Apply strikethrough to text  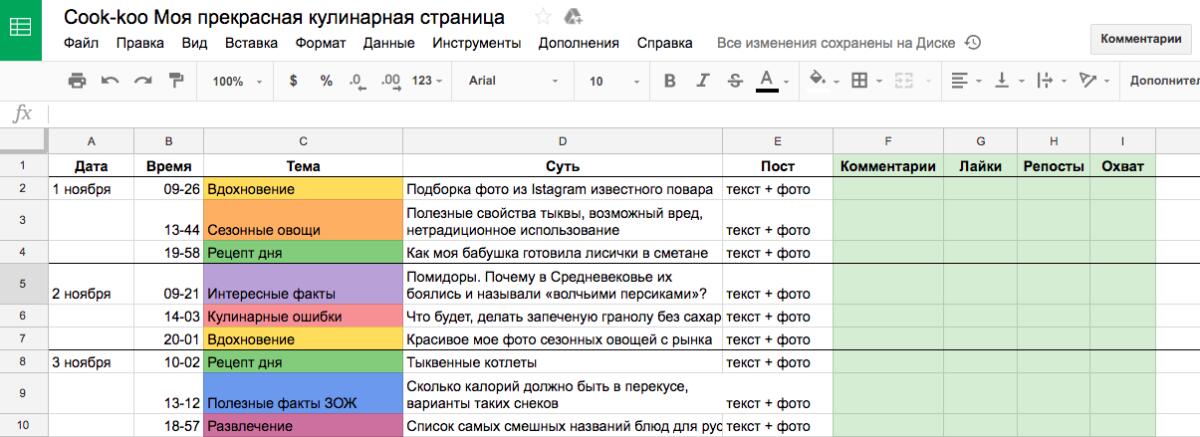735,81
